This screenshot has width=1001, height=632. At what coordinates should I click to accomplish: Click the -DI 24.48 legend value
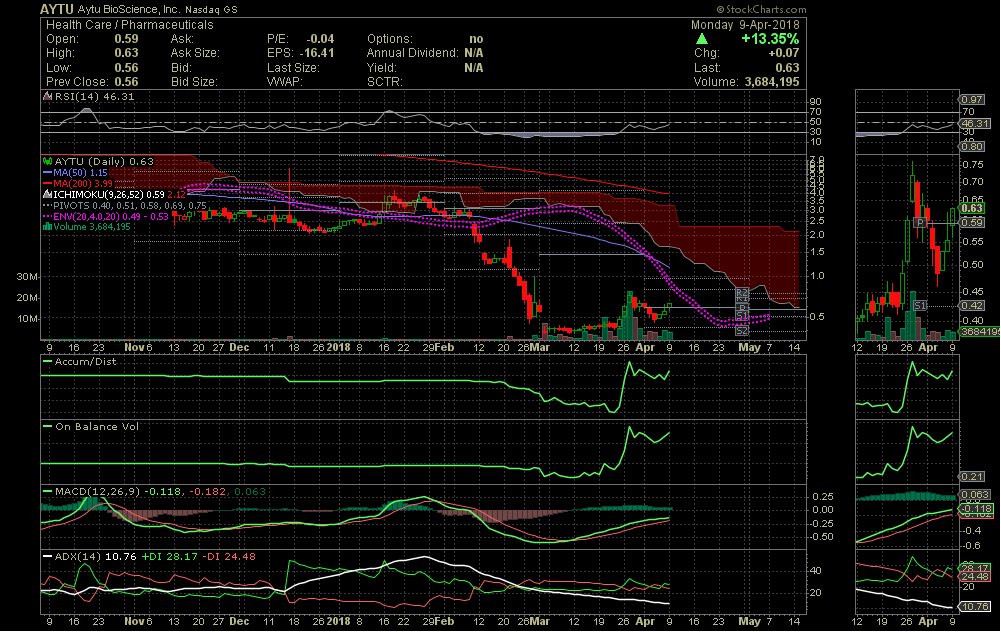click(229, 557)
